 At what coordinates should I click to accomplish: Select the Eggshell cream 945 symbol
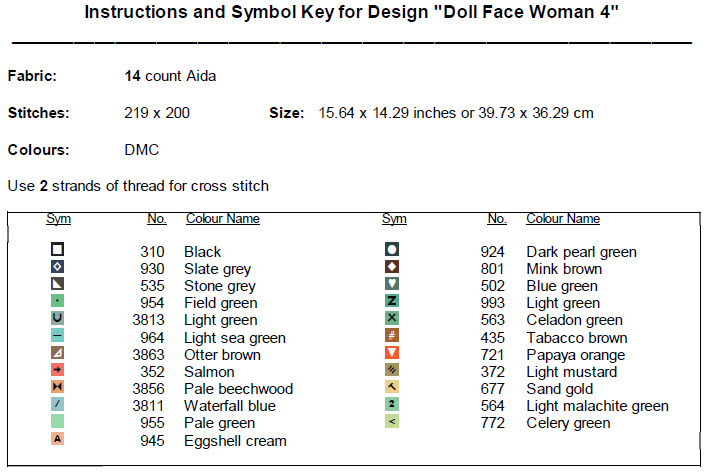(x=57, y=439)
